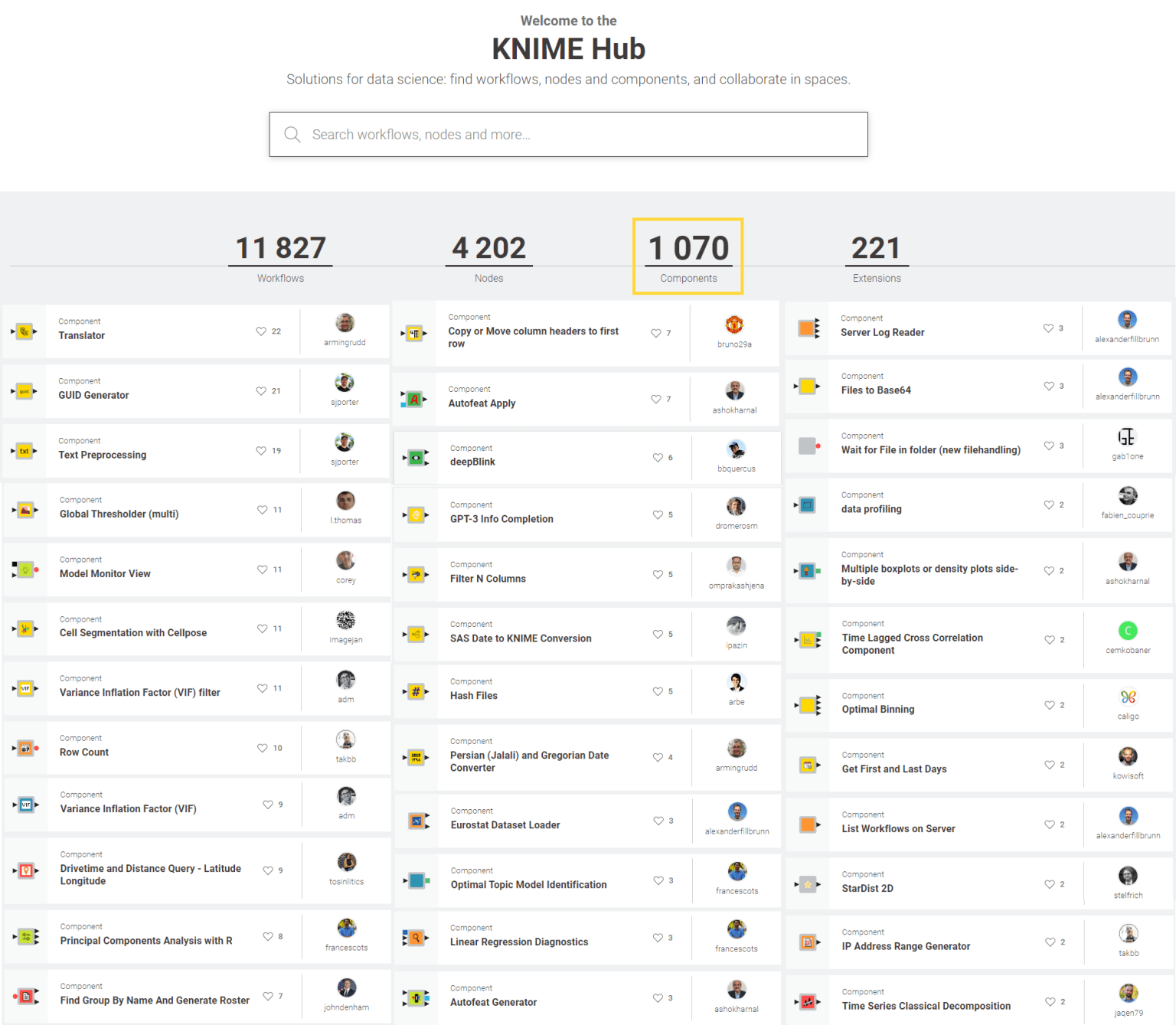Image resolution: width=1176 pixels, height=1025 pixels.
Task: Click the caligo author avatar
Action: (1128, 697)
